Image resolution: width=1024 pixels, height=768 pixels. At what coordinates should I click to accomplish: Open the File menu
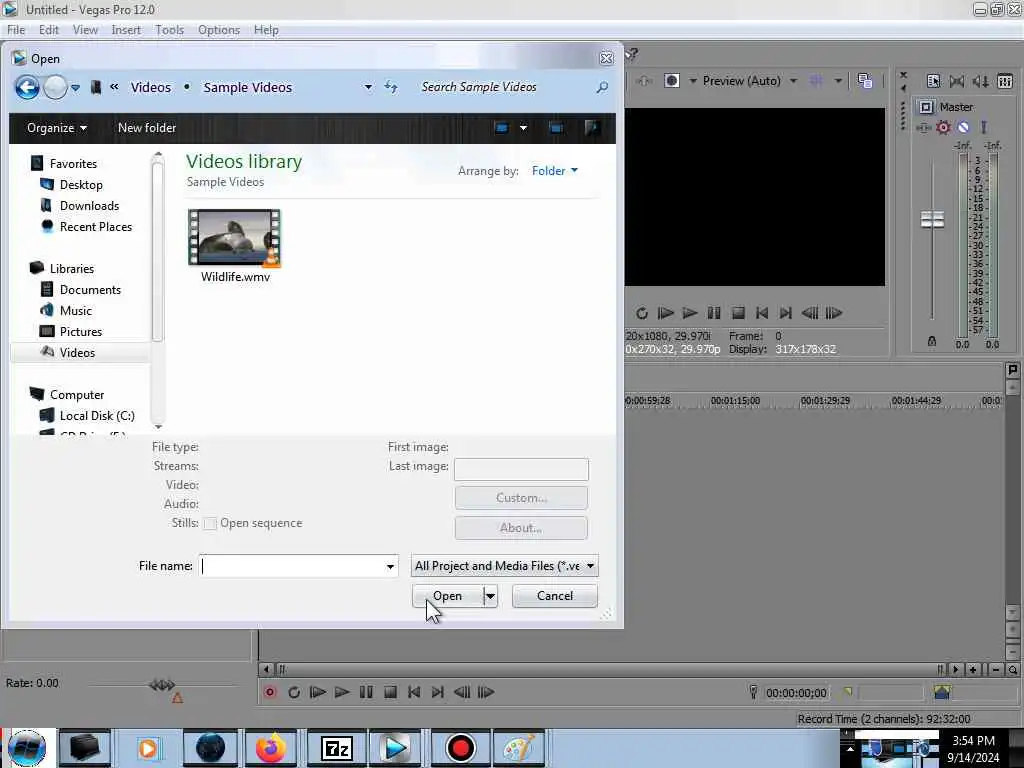coord(16,30)
